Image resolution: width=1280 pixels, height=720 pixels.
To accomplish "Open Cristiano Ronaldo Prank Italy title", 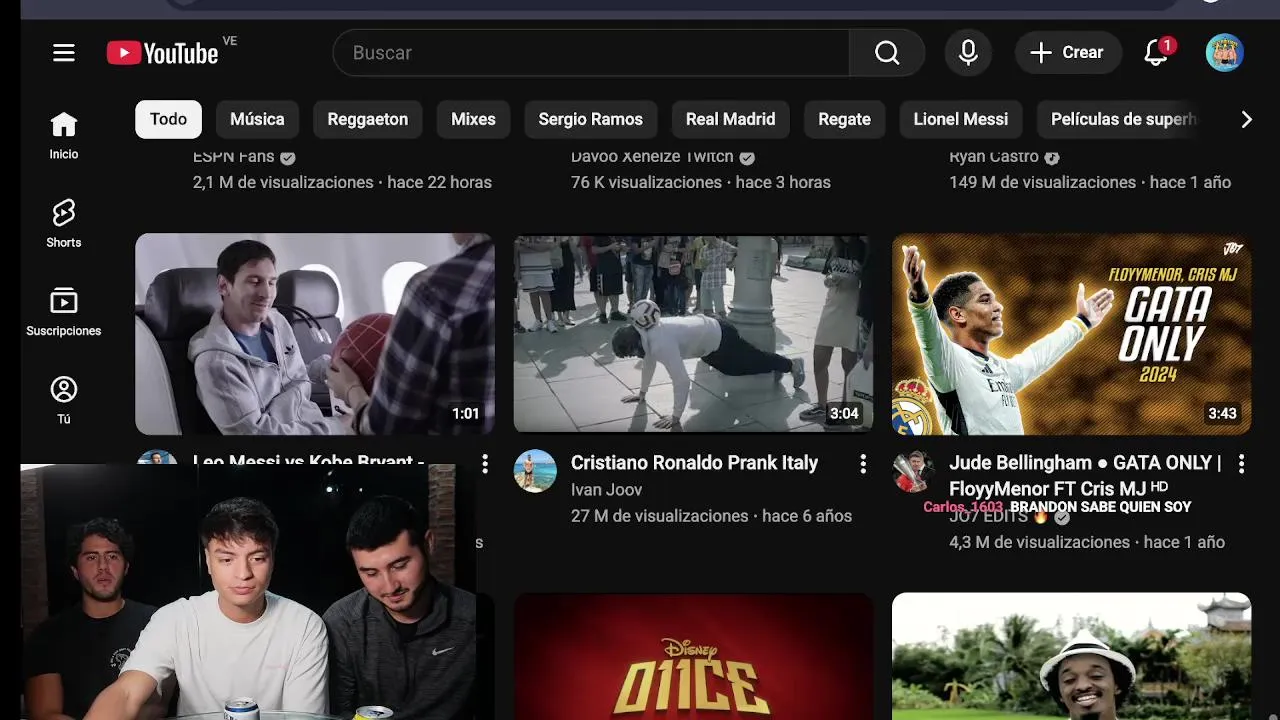I will tap(694, 463).
